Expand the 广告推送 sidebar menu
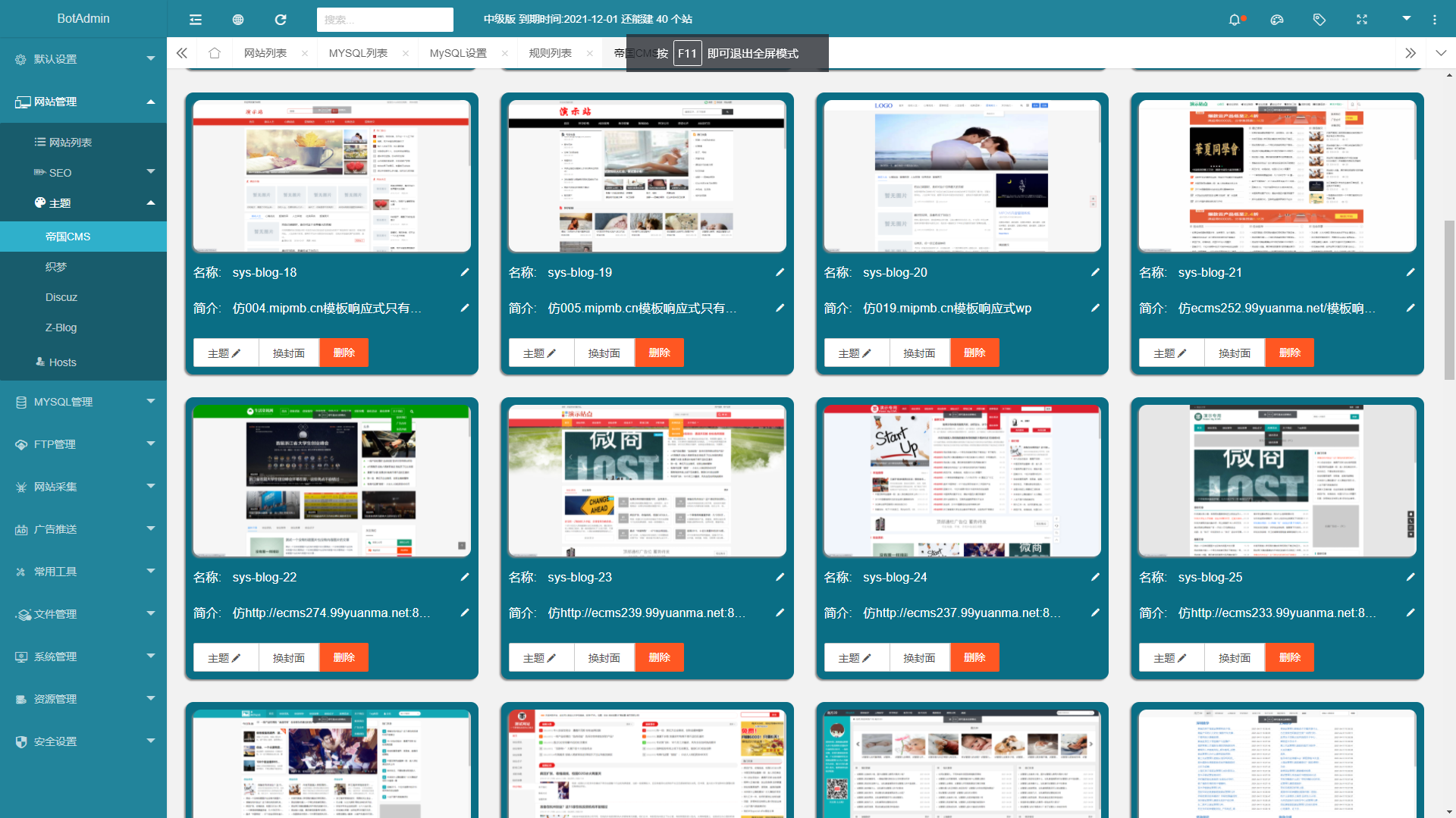The width and height of the screenshot is (1456, 818). coord(83,529)
